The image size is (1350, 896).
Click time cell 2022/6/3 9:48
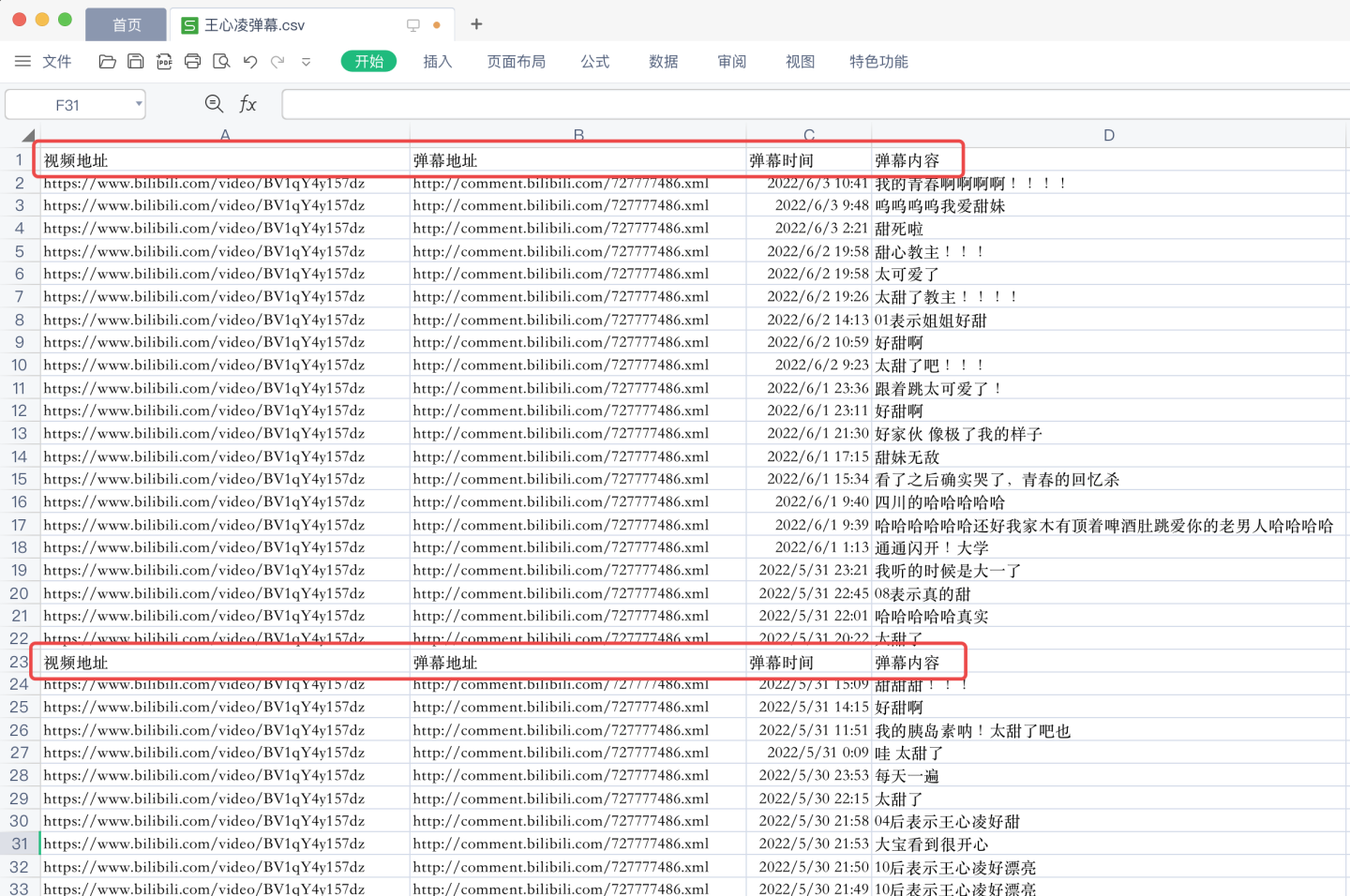809,205
